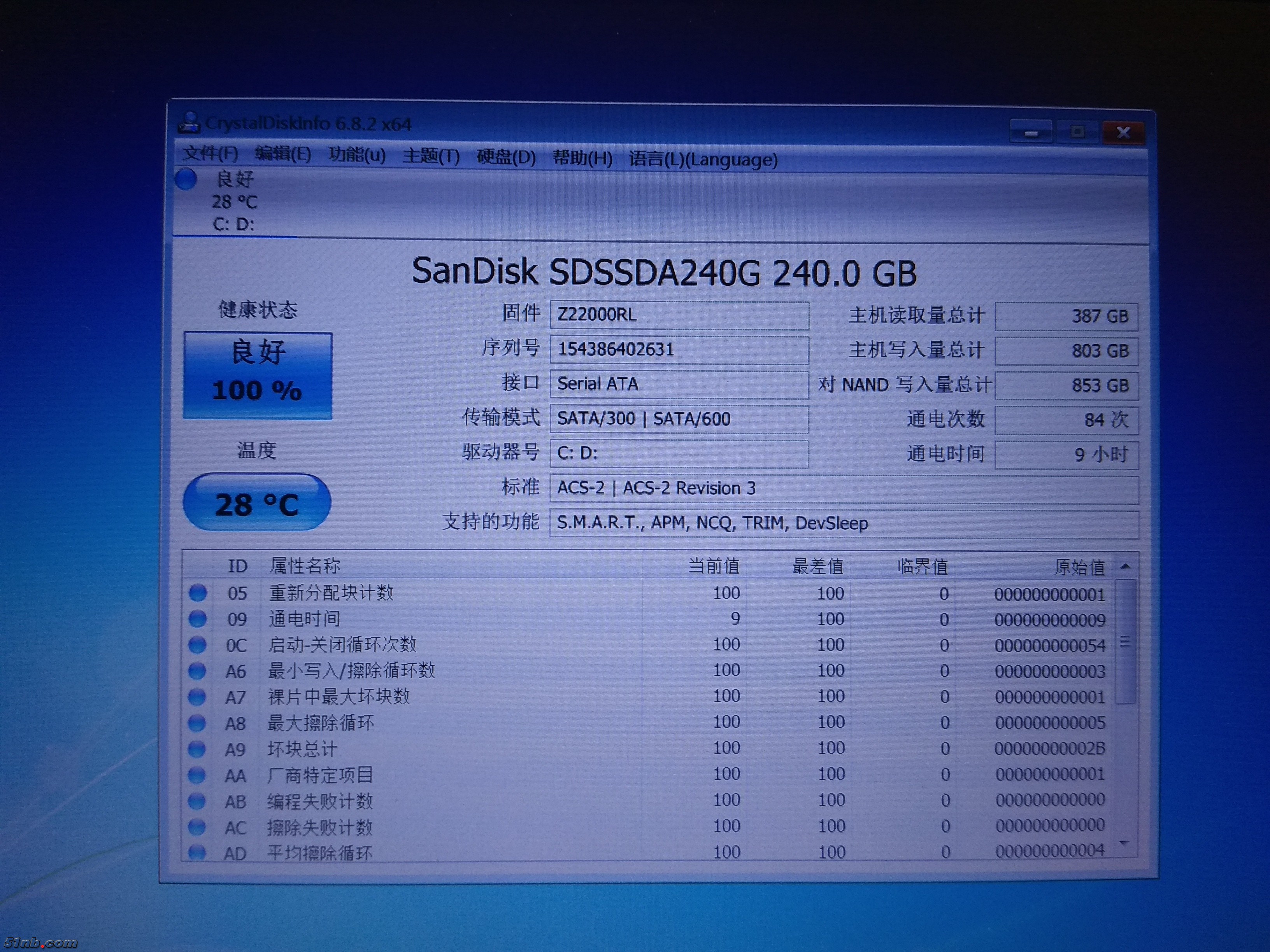
Task: Click status dot for attribute 09 row
Action: (198, 619)
